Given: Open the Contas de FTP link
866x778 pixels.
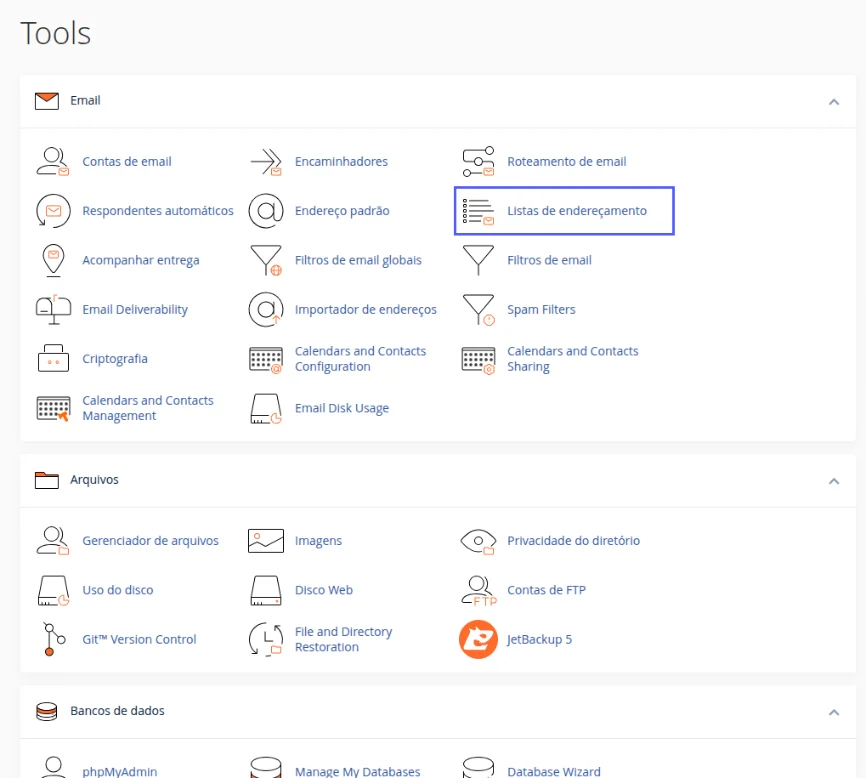Looking at the screenshot, I should tap(546, 590).
